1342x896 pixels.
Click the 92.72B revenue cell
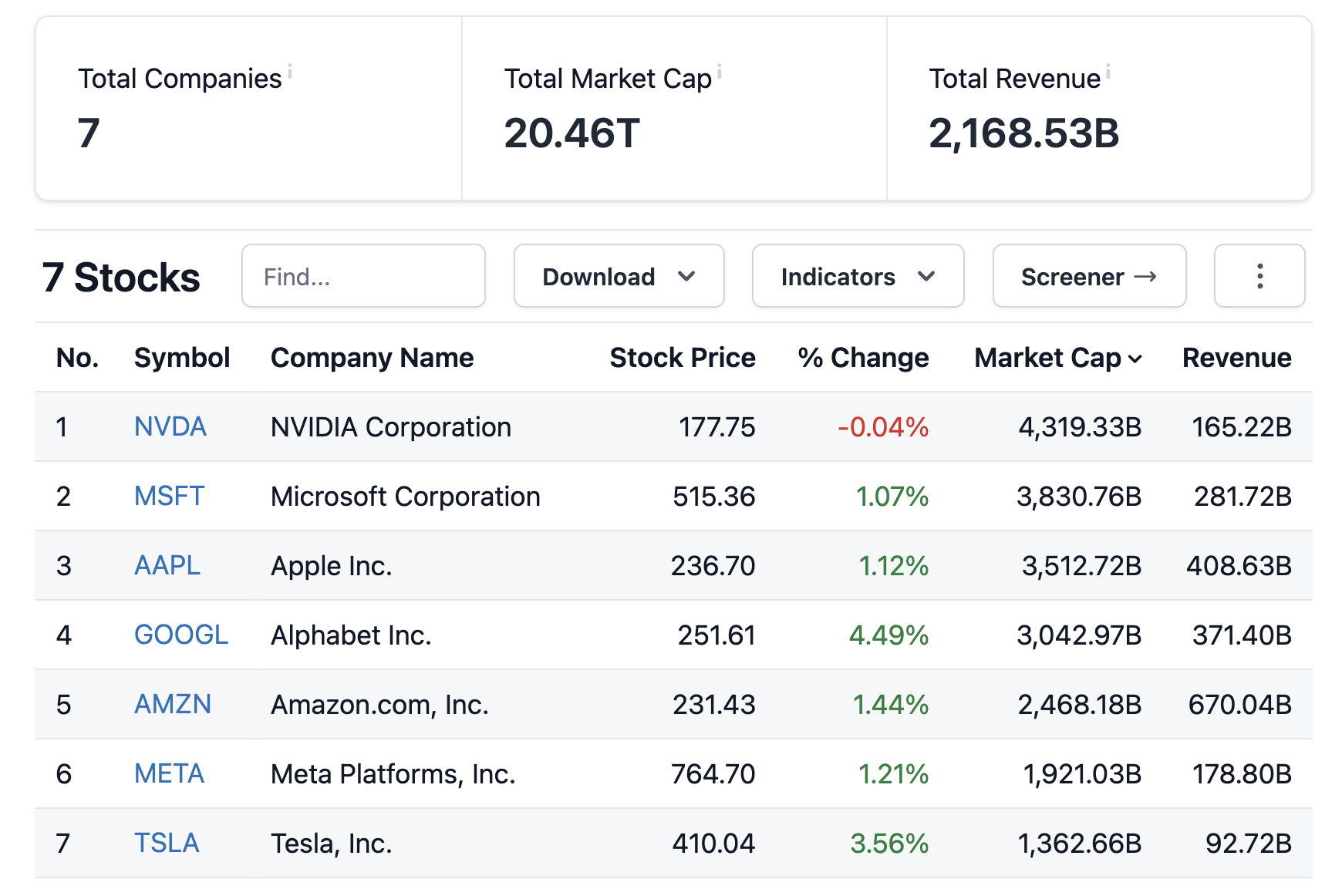point(1249,843)
